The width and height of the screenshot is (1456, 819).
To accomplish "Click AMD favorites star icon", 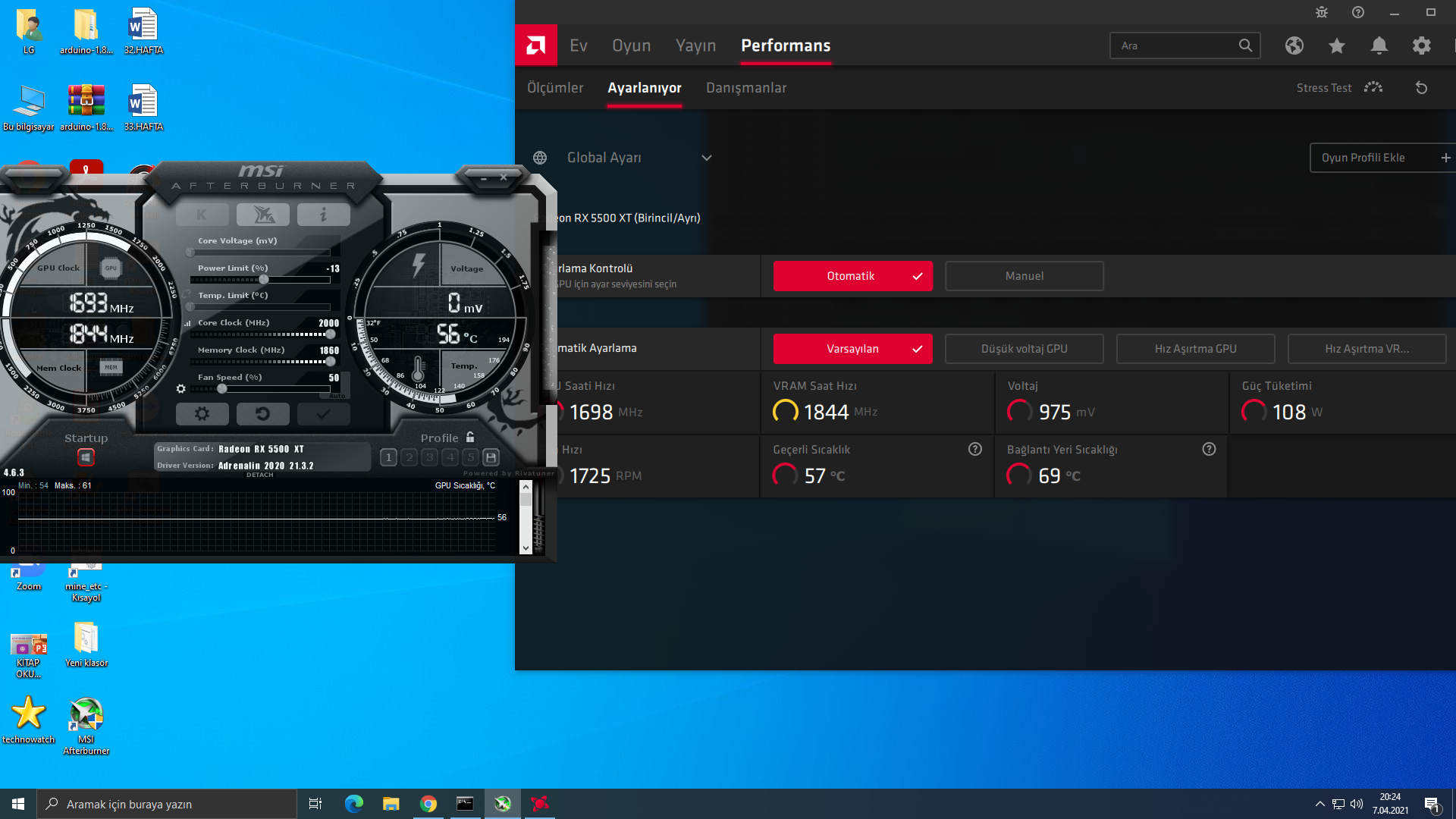I will click(x=1337, y=45).
